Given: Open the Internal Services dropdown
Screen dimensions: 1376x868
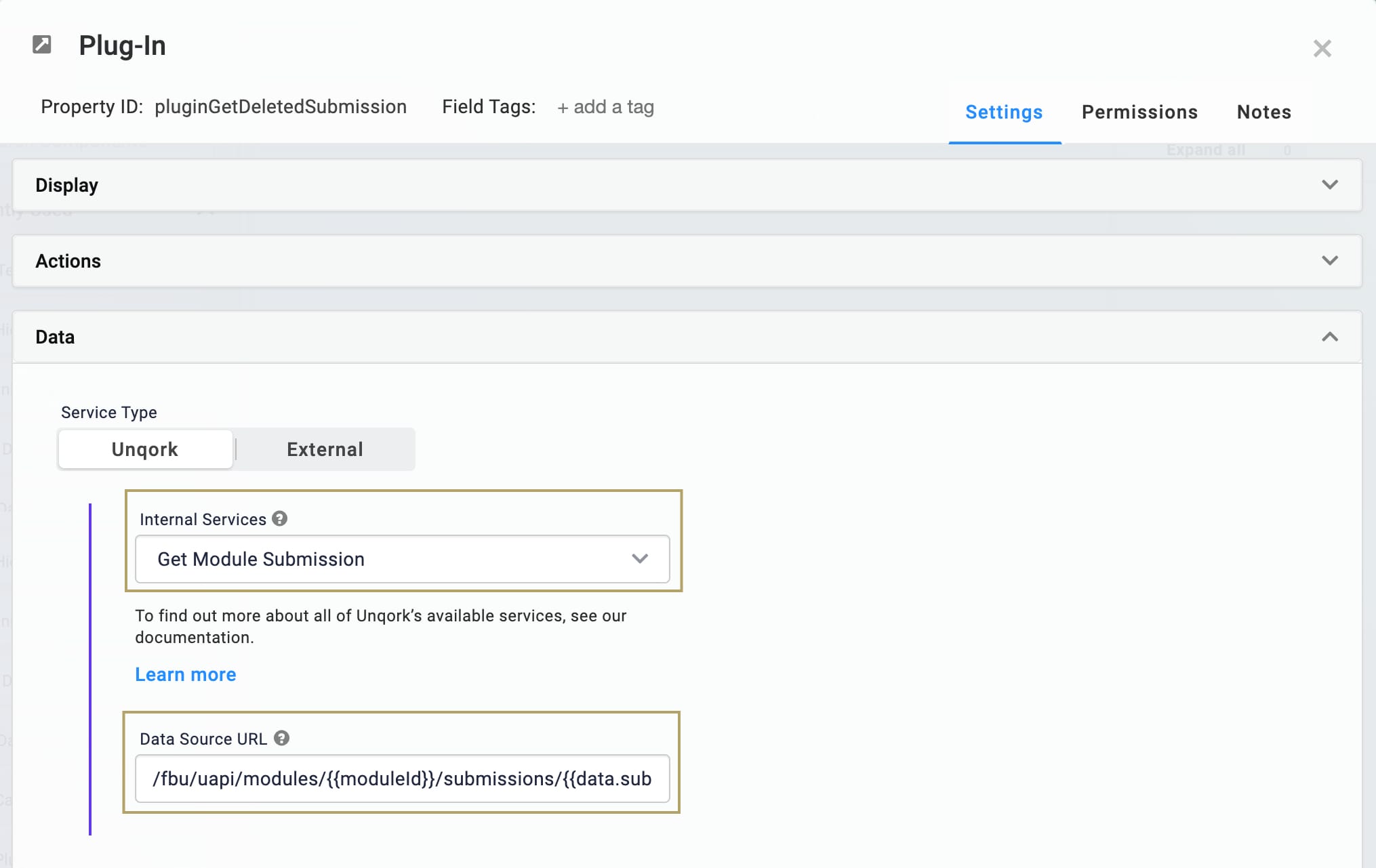Looking at the screenshot, I should (403, 559).
